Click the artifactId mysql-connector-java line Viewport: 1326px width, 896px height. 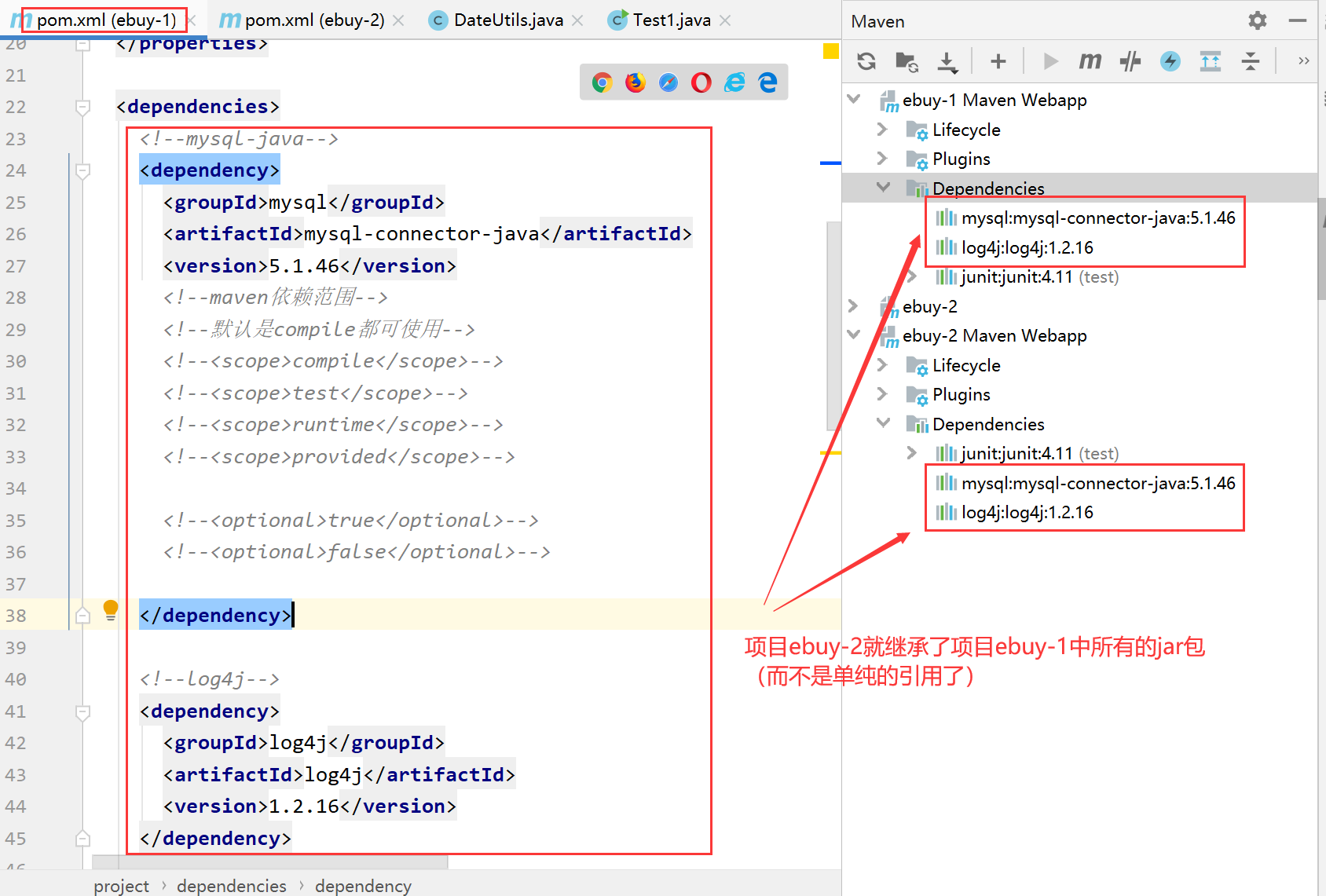tap(427, 234)
